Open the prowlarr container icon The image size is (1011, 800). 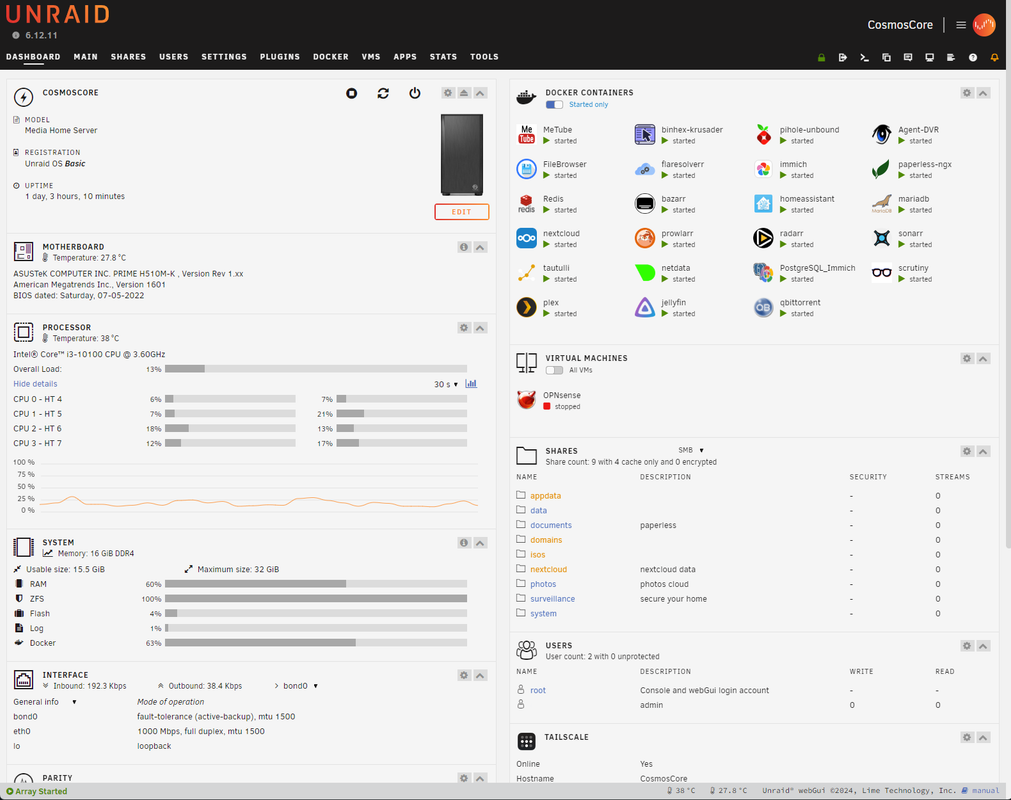point(645,238)
